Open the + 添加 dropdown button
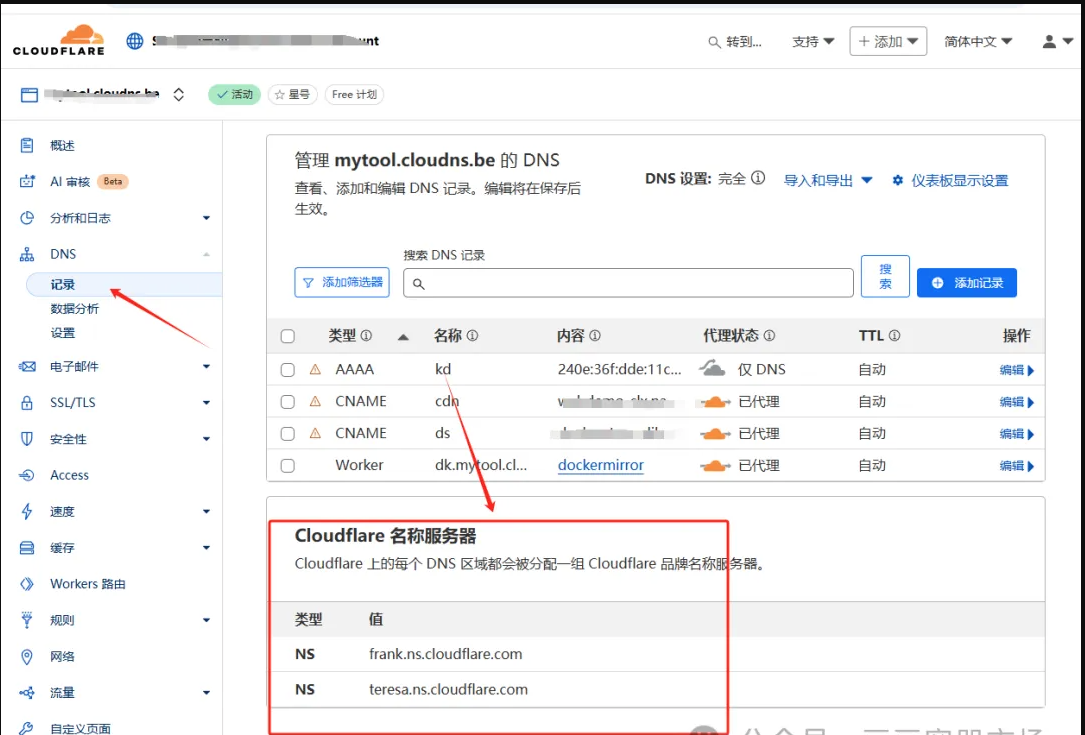 click(x=888, y=42)
